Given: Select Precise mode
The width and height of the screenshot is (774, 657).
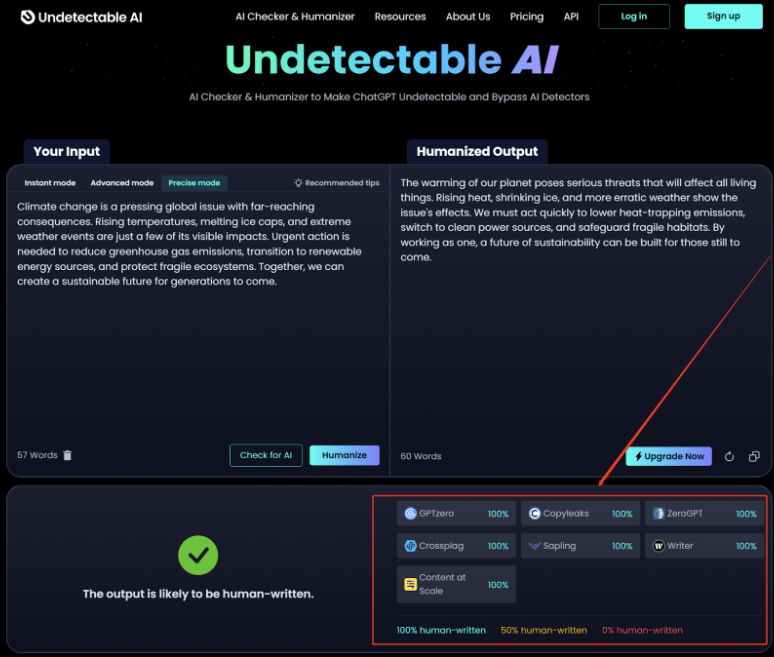Looking at the screenshot, I should (x=194, y=183).
